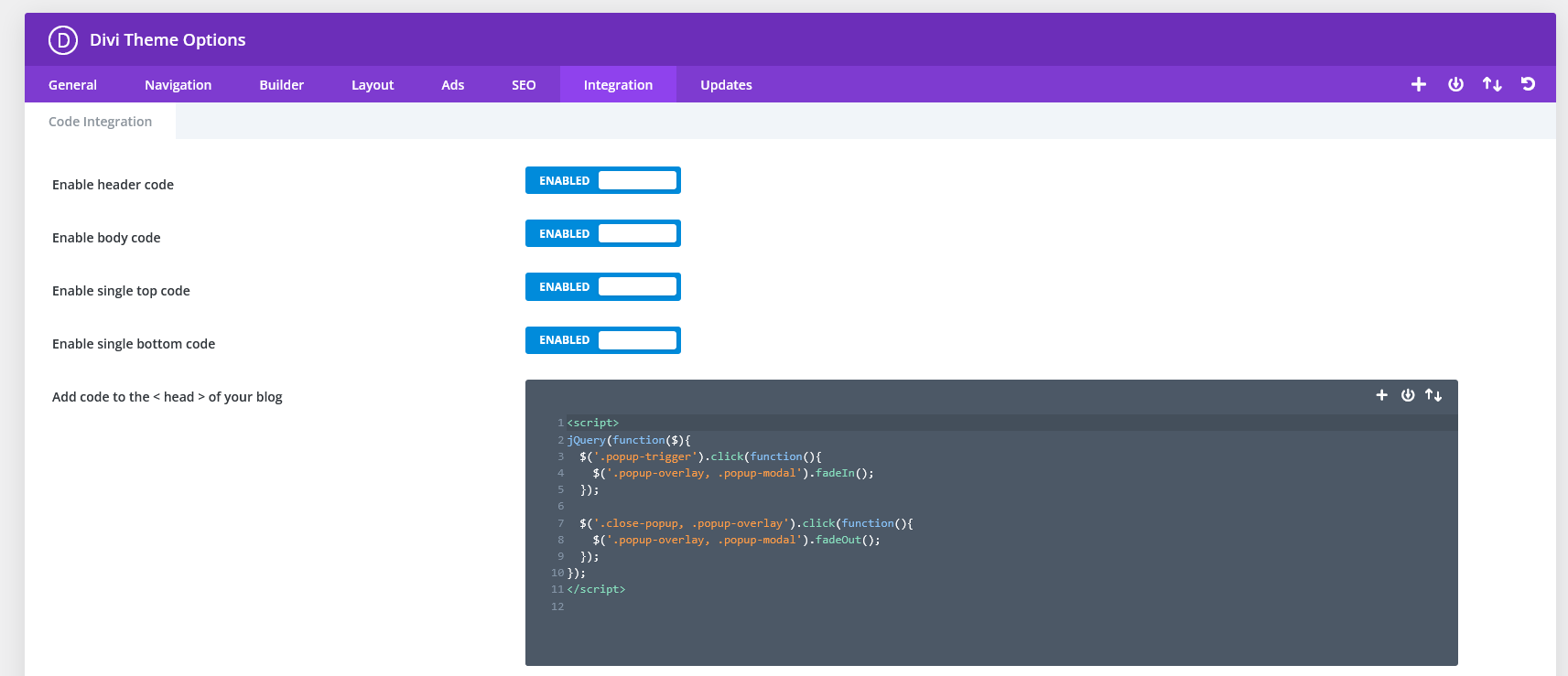The height and width of the screenshot is (676, 1568).
Task: Switch to the Navigation tab
Action: [178, 85]
